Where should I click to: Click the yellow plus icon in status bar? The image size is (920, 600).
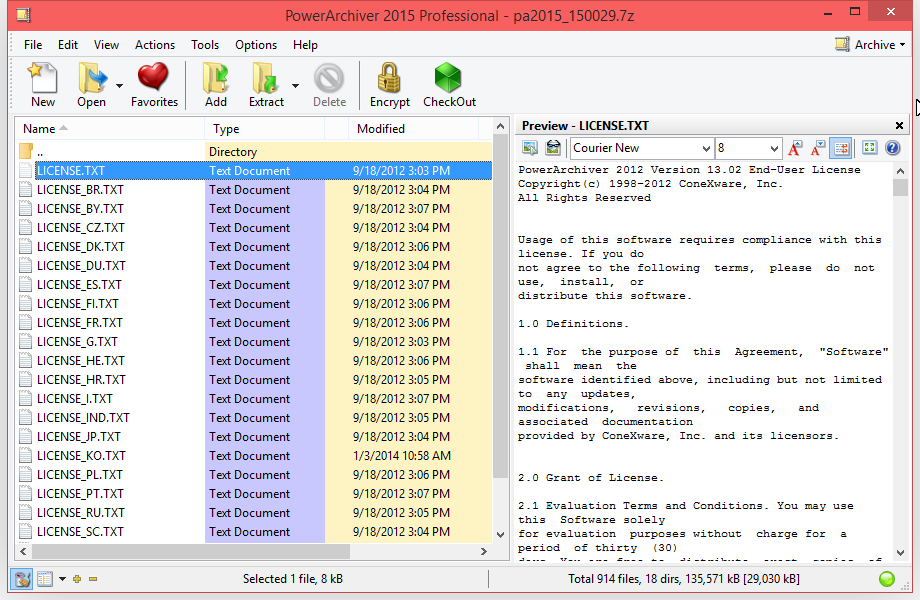coord(77,579)
